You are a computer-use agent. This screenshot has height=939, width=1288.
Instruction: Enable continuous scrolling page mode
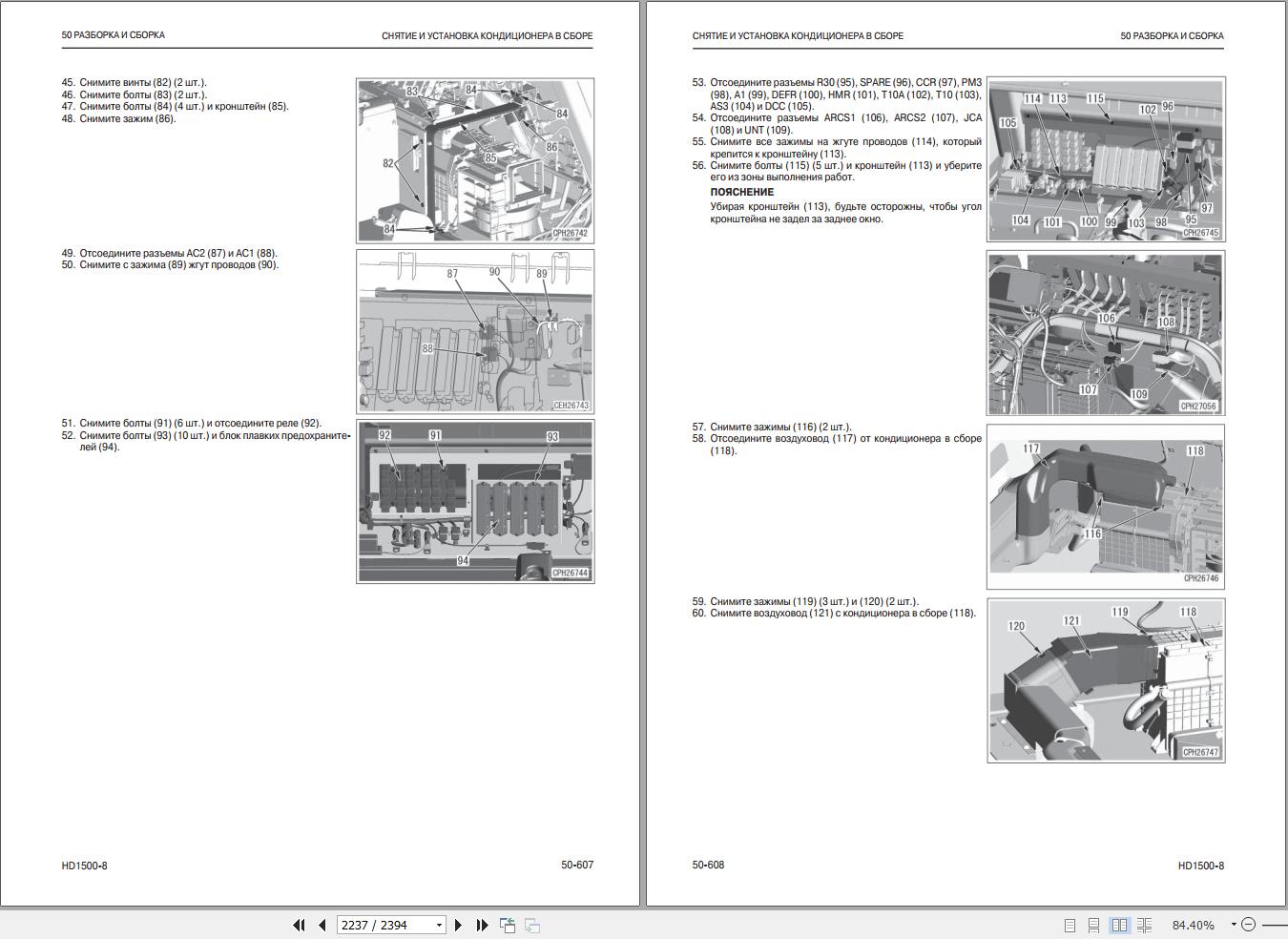1093,924
